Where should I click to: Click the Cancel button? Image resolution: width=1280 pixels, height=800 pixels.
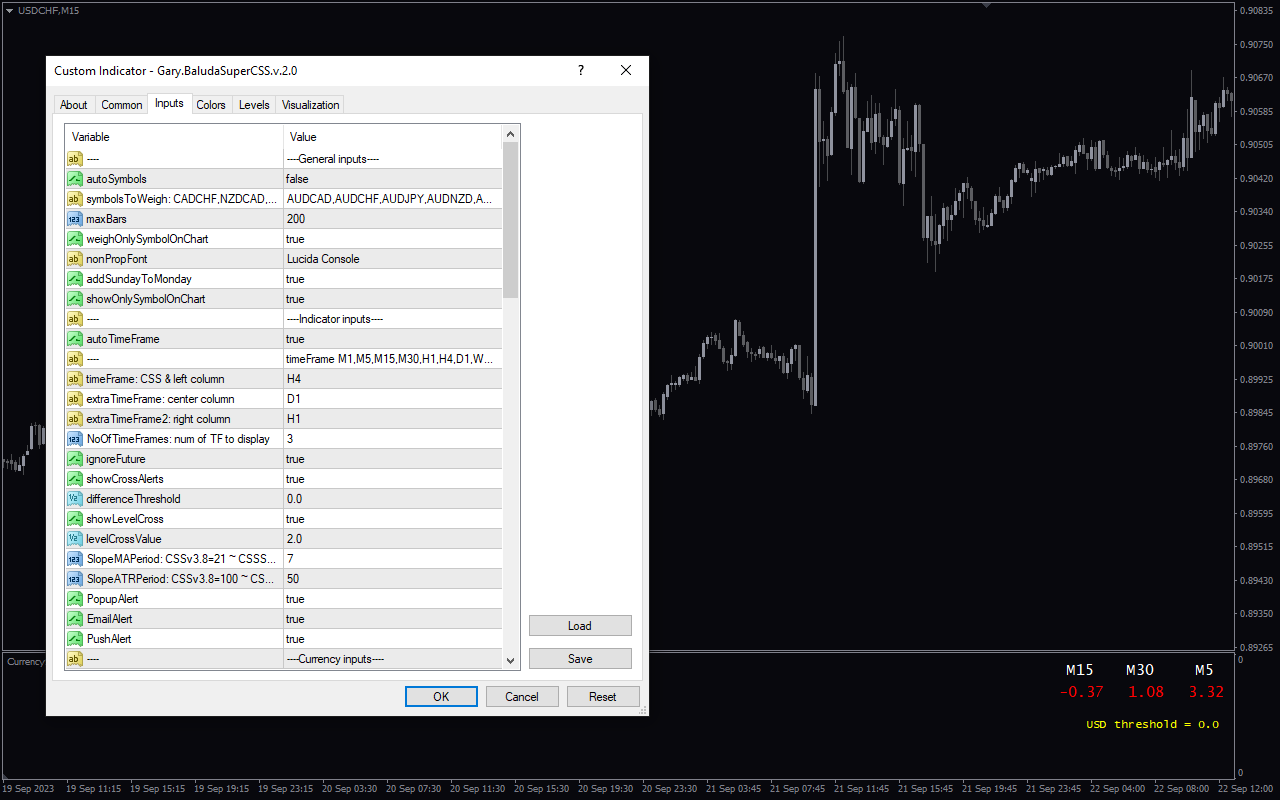coord(522,697)
